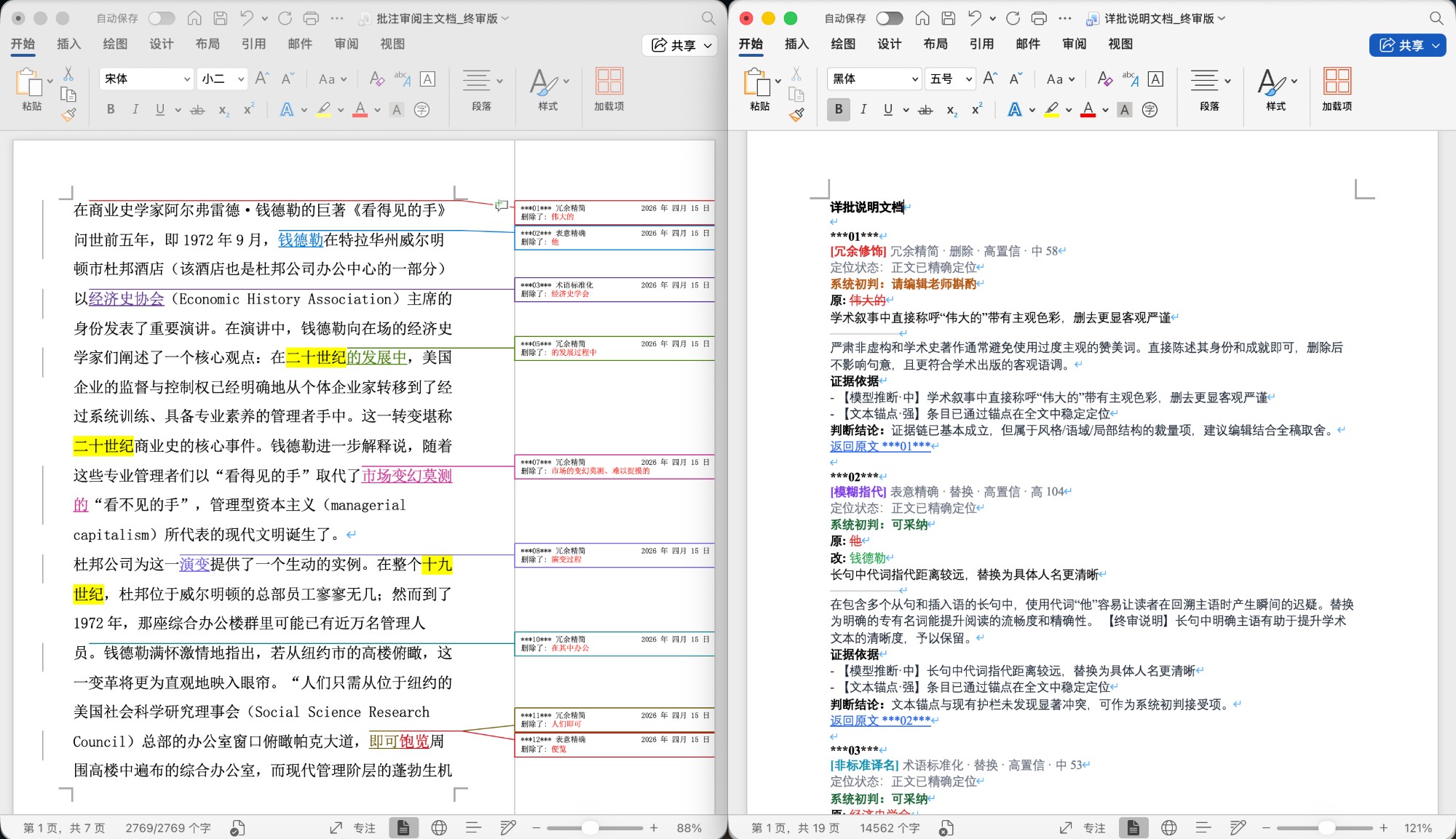1456x839 pixels.
Task: Increase font size in right window
Action: coord(990,79)
